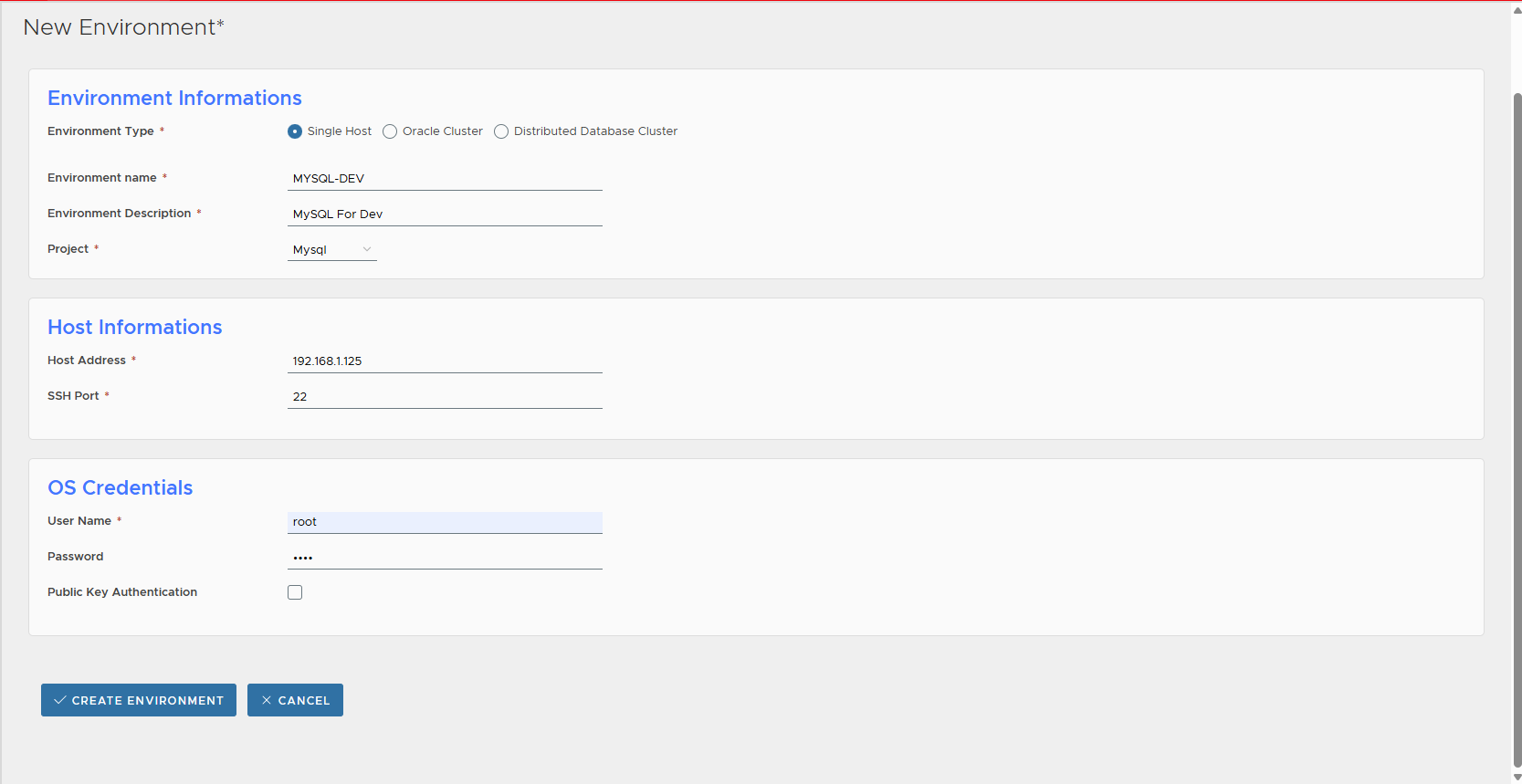Click the Environment Description input field
Viewport: 1522px width, 784px height.
[x=445, y=214]
